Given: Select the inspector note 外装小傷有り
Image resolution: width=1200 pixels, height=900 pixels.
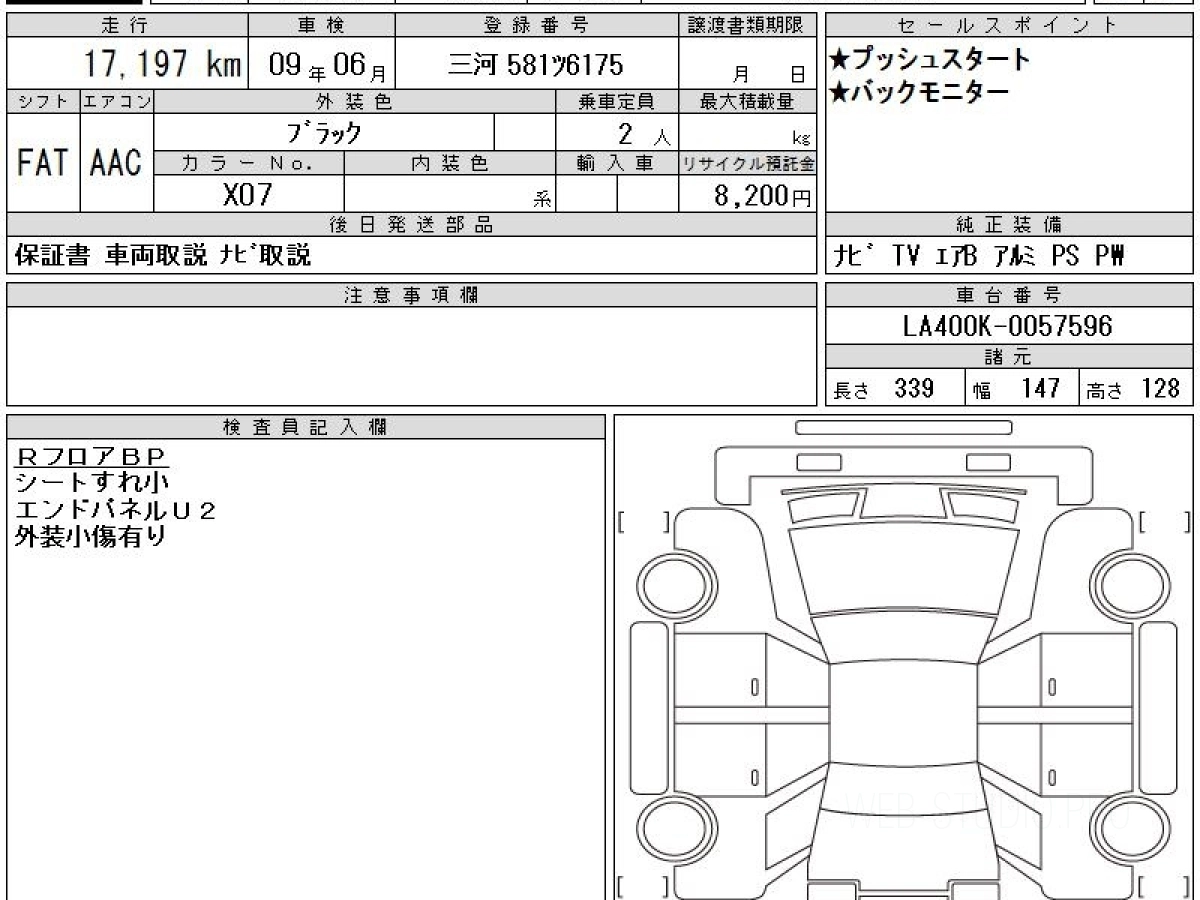Looking at the screenshot, I should (90, 536).
